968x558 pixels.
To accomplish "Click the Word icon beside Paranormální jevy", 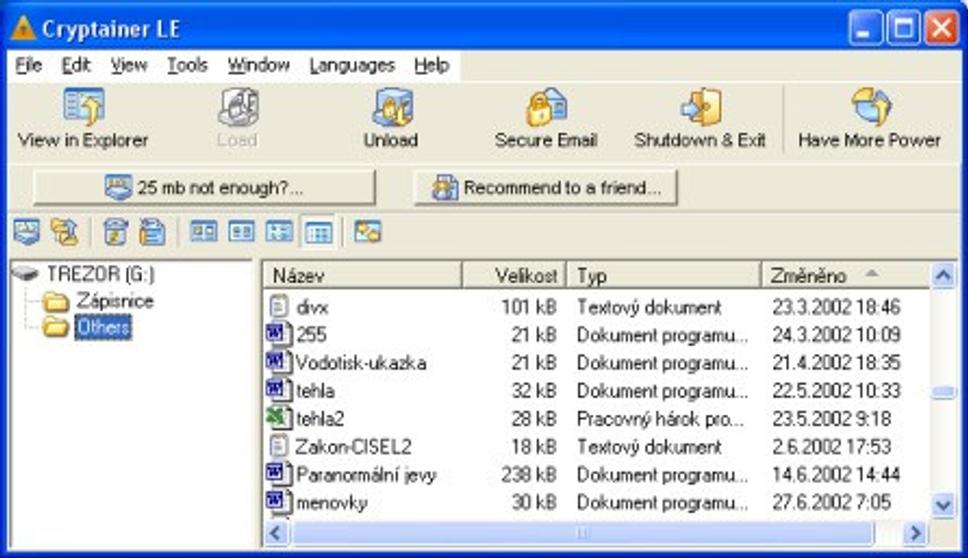I will [x=278, y=474].
